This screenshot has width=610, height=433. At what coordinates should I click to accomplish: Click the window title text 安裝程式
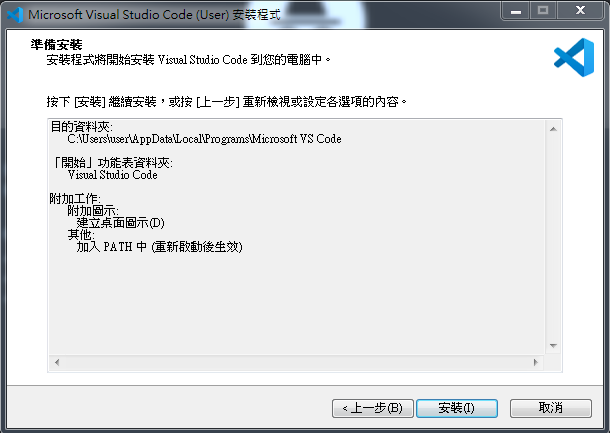256,15
